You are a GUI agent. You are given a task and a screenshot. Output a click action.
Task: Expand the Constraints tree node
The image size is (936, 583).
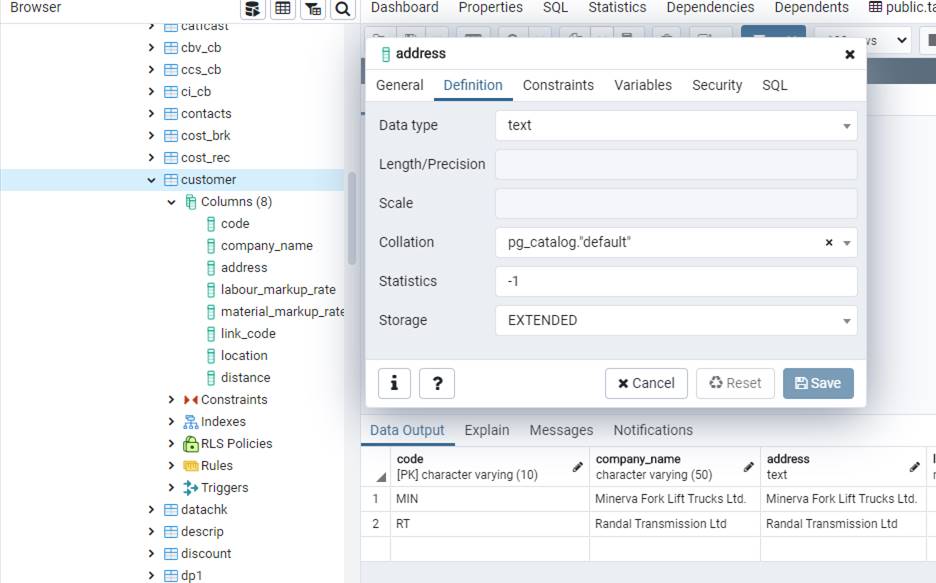(x=172, y=400)
